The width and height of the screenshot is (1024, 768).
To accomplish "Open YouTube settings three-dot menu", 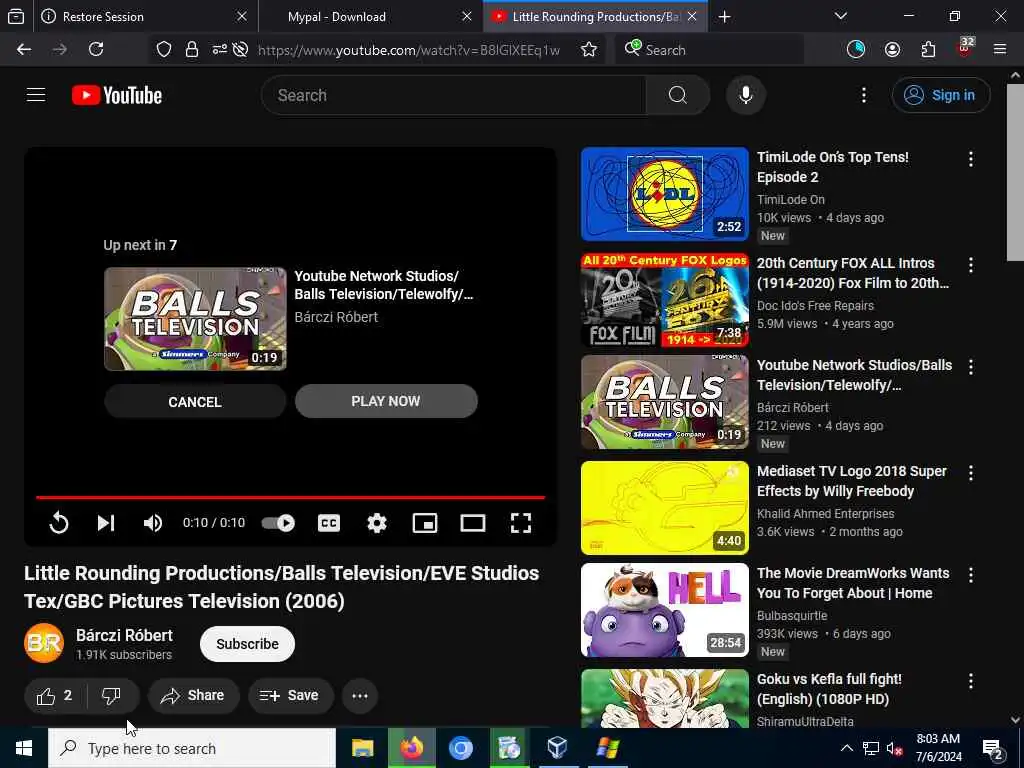I will (x=863, y=95).
